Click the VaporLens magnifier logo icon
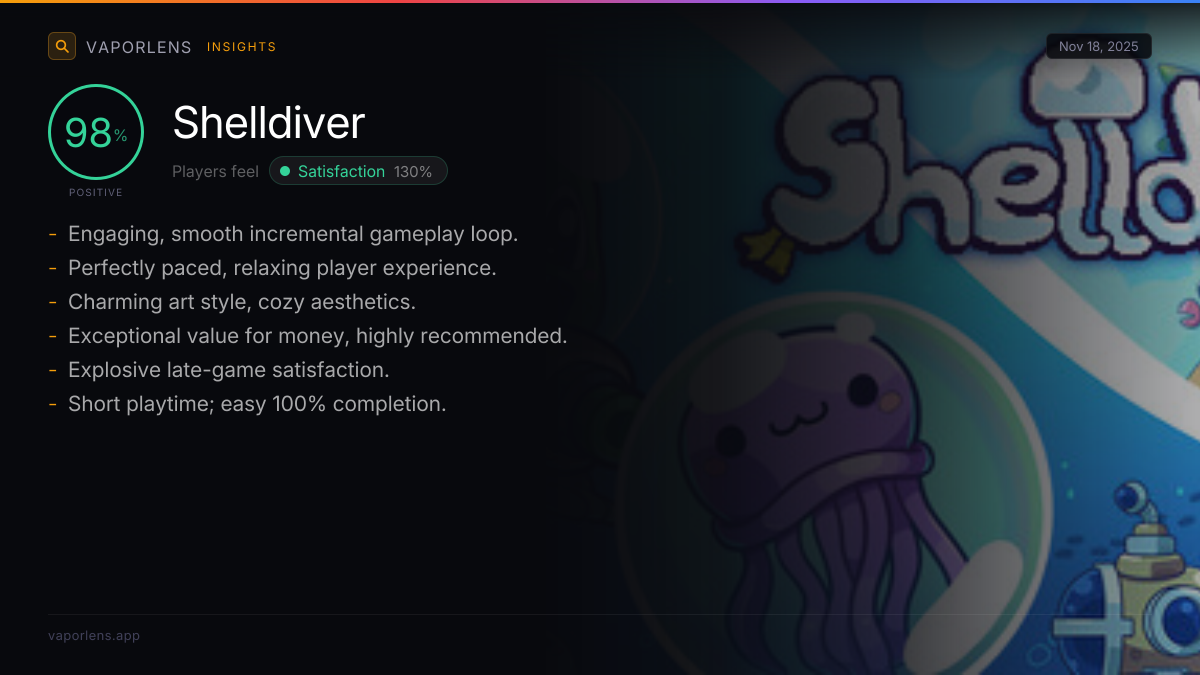This screenshot has width=1200, height=675. (x=62, y=46)
